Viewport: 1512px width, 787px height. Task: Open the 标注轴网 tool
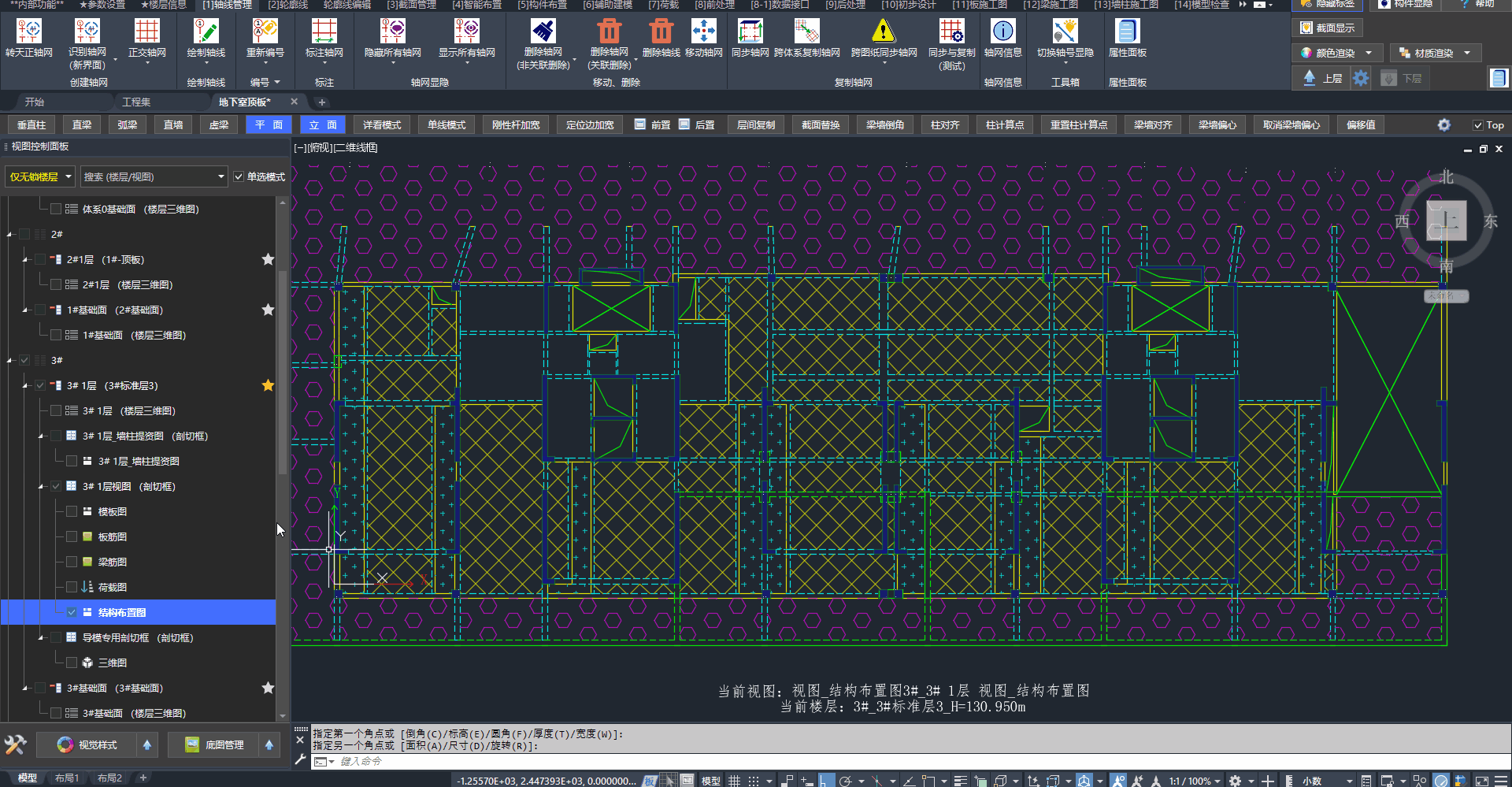pyautogui.click(x=324, y=32)
